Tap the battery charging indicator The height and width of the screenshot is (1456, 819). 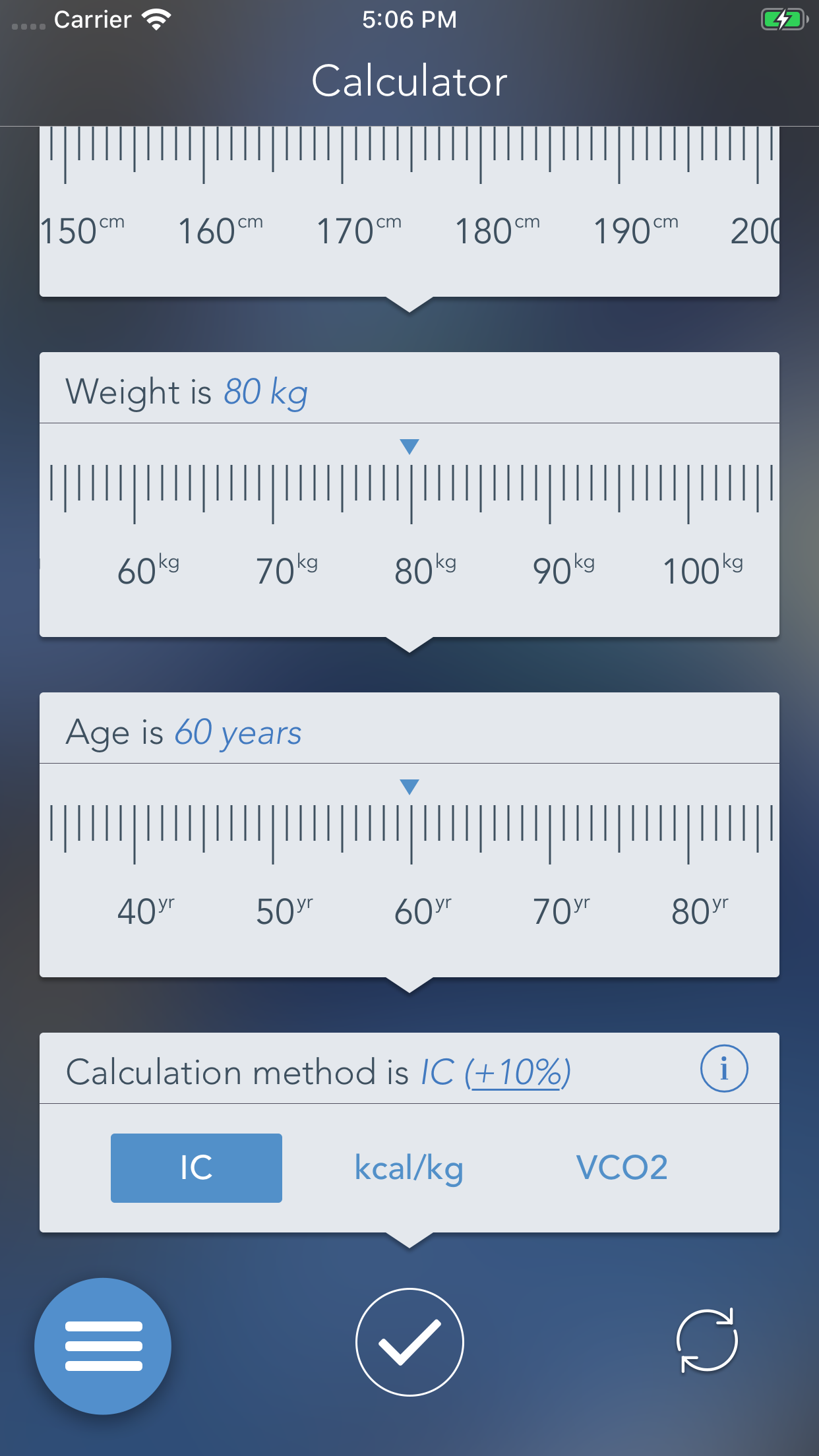[783, 20]
